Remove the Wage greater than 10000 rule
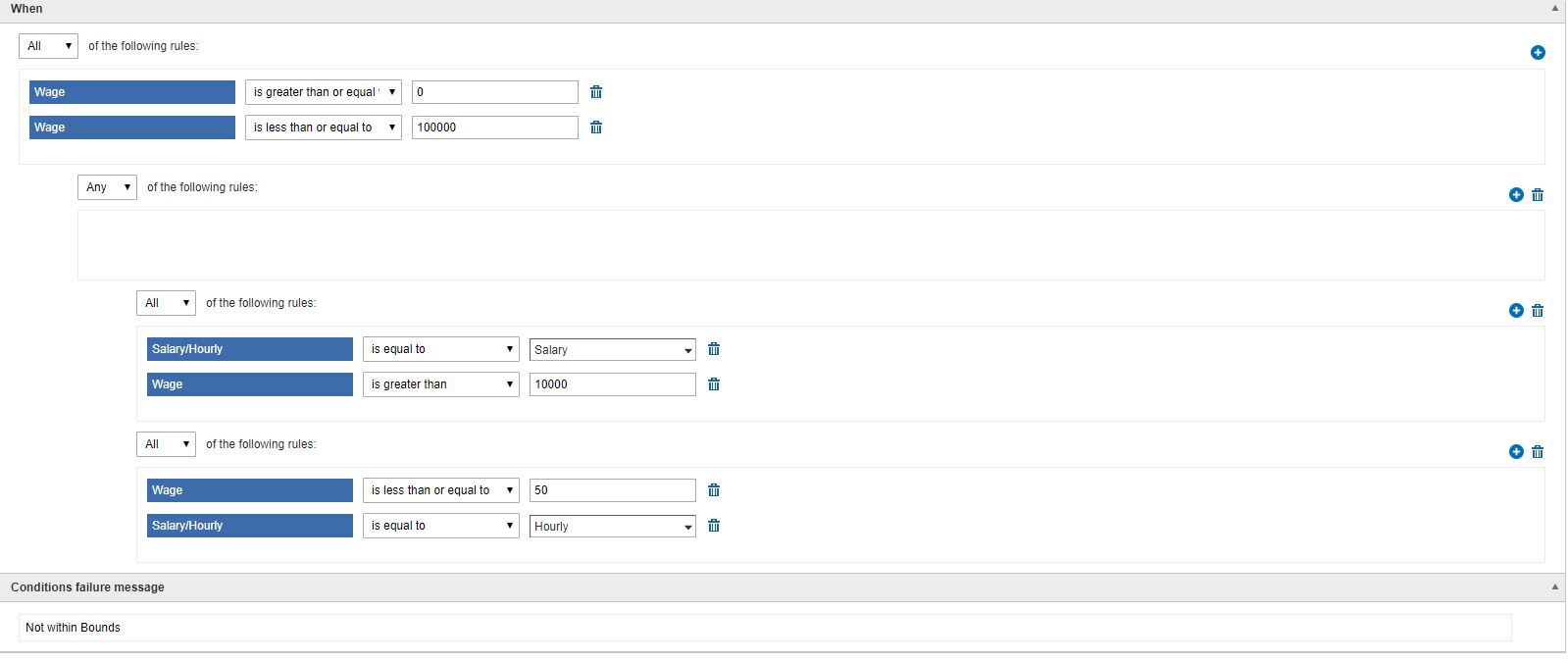The width and height of the screenshot is (1568, 662). (714, 384)
